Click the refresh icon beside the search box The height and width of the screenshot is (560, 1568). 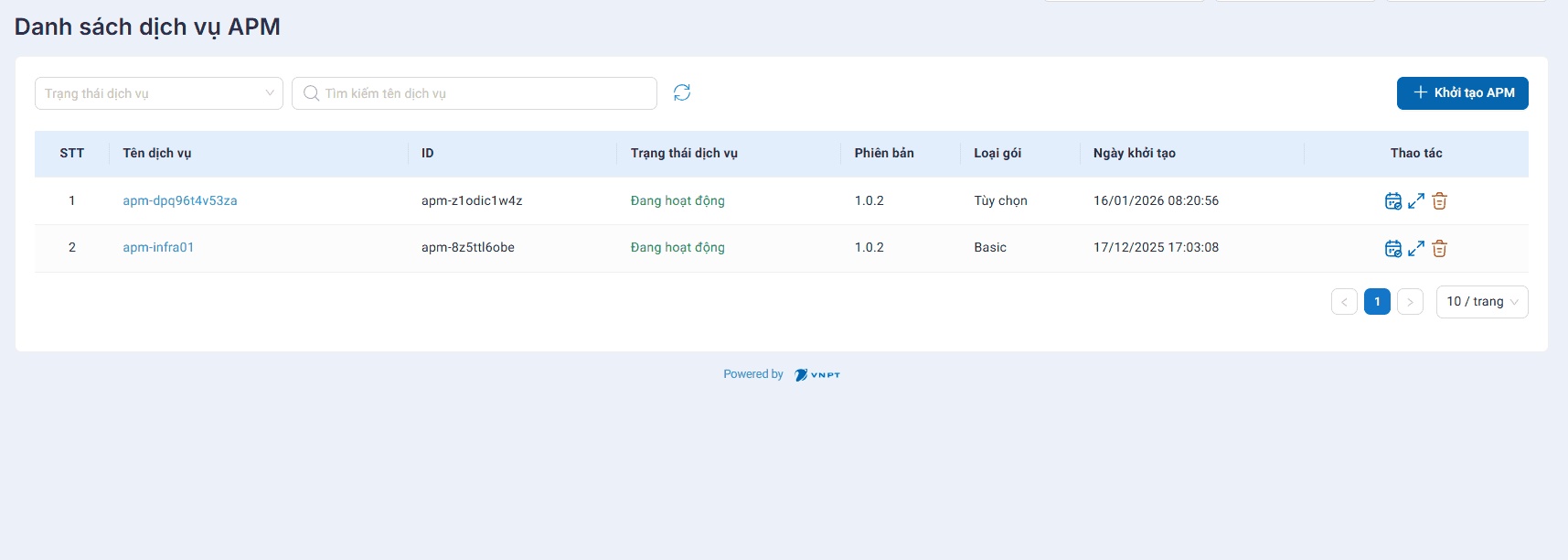(682, 92)
